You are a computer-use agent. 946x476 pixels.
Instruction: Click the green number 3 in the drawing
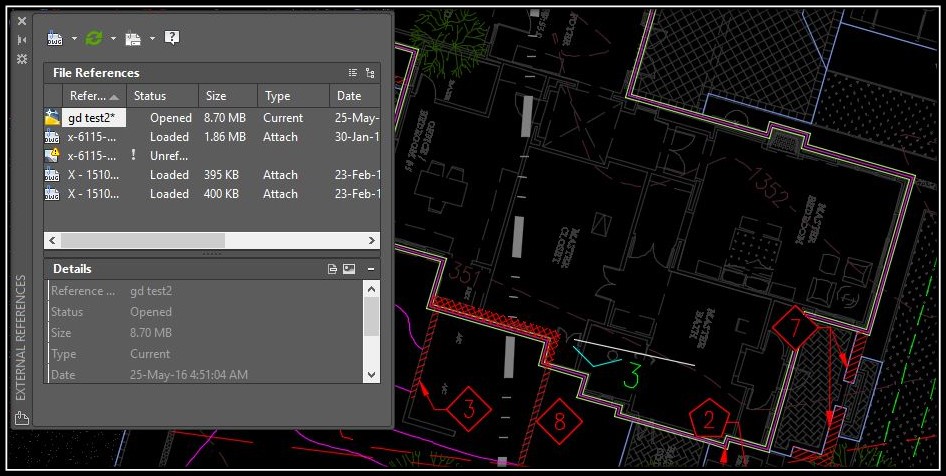(x=630, y=375)
